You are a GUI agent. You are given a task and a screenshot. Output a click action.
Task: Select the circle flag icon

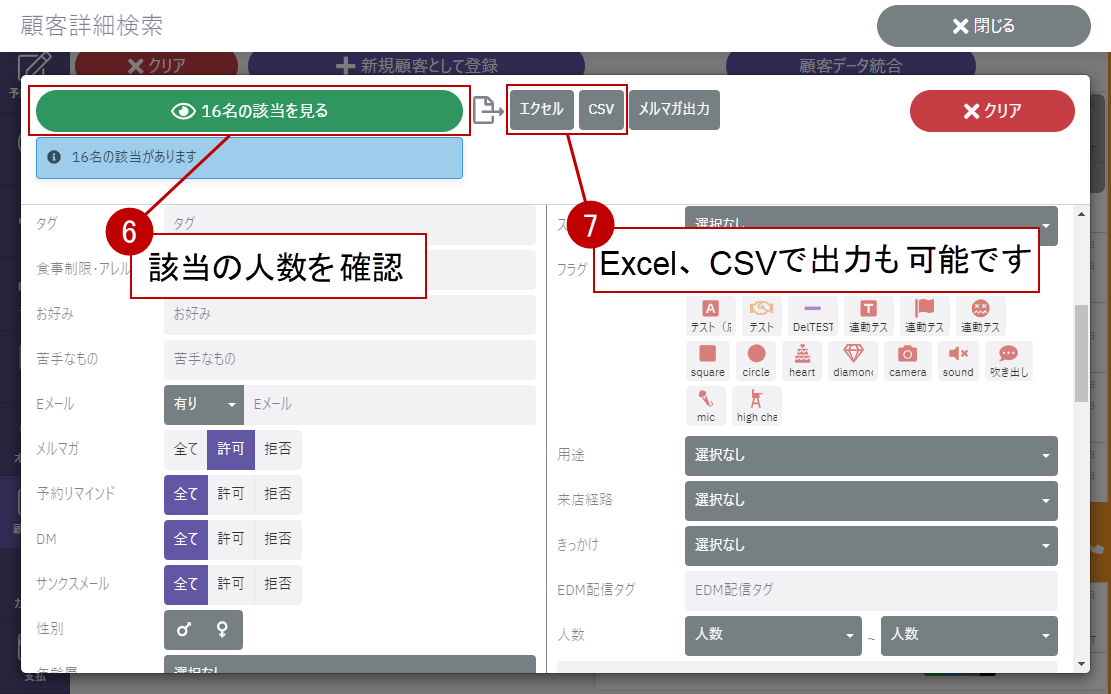click(756, 360)
